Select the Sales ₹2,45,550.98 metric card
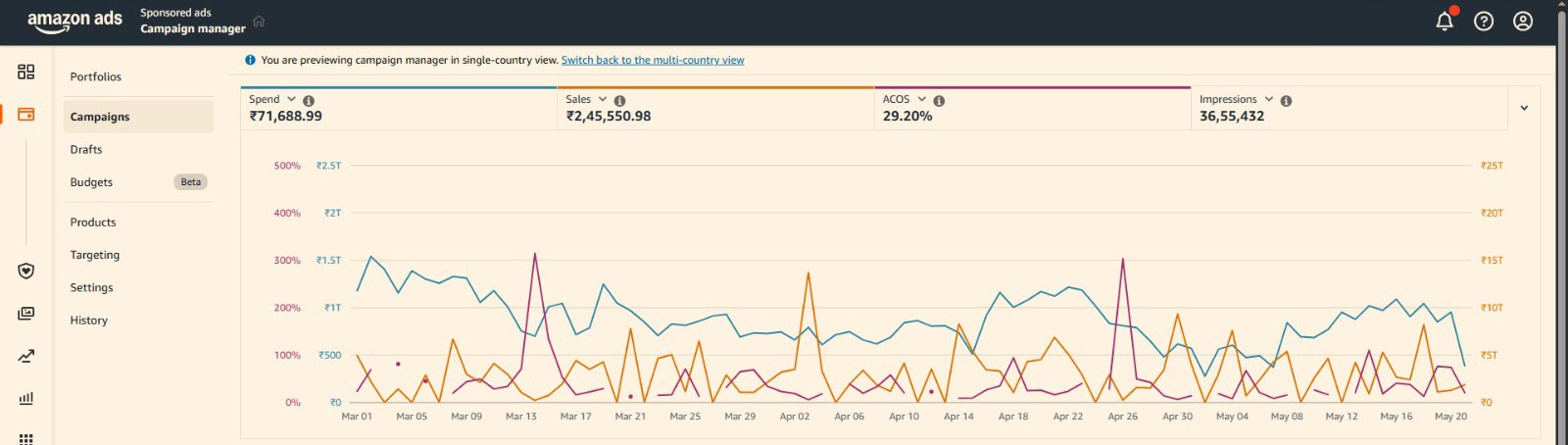Image resolution: width=1568 pixels, height=445 pixels. coord(715,108)
